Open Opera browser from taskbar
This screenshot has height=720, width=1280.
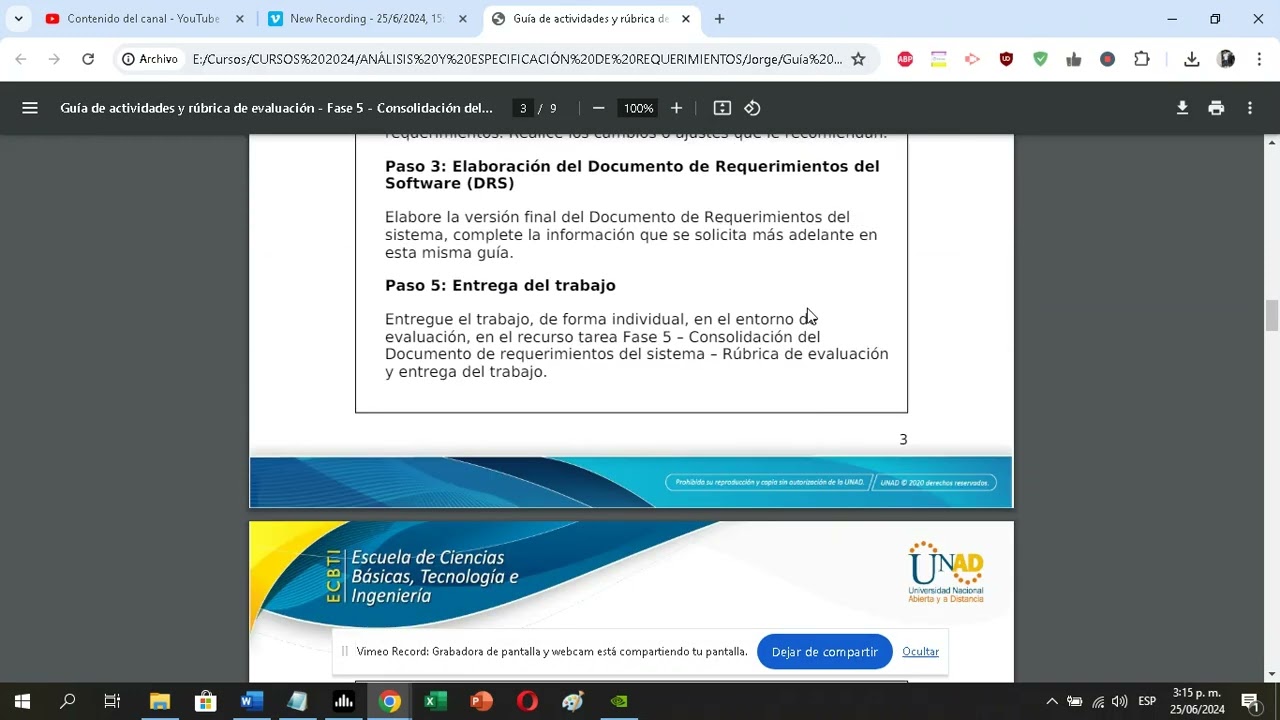tap(527, 701)
